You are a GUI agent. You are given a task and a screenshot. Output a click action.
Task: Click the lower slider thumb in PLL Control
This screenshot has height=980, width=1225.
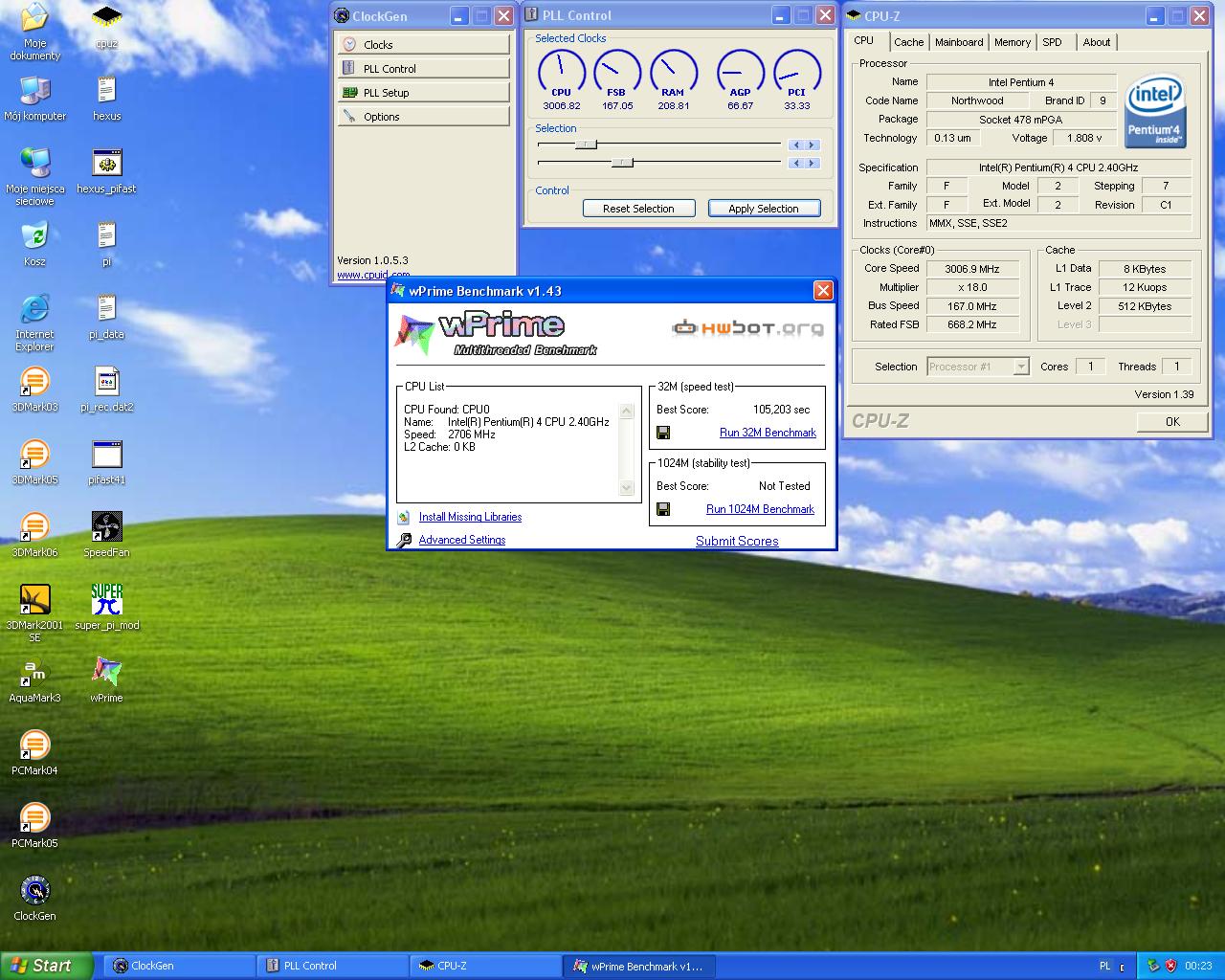point(622,163)
